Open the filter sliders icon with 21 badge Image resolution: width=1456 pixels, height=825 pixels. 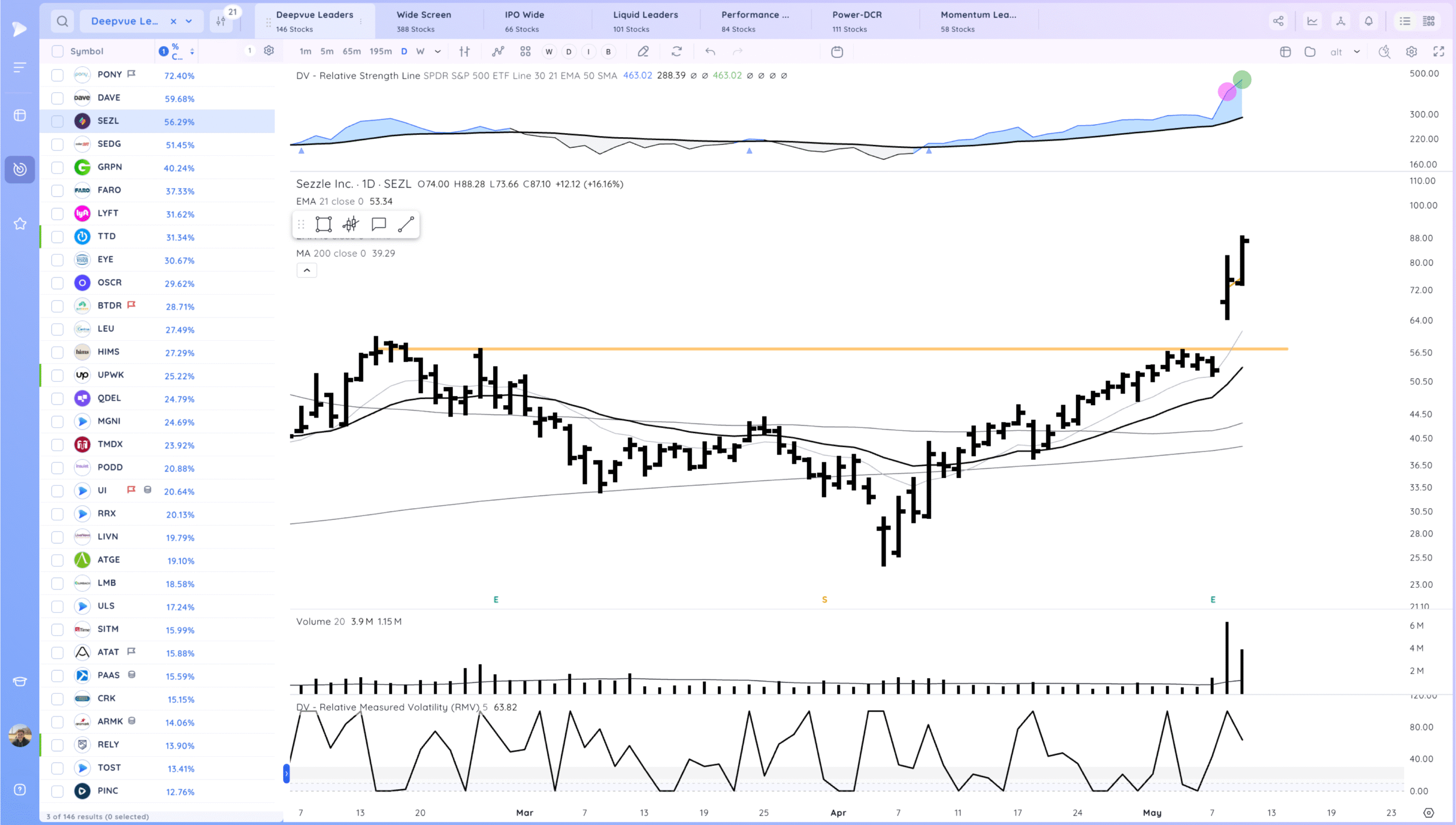(221, 22)
